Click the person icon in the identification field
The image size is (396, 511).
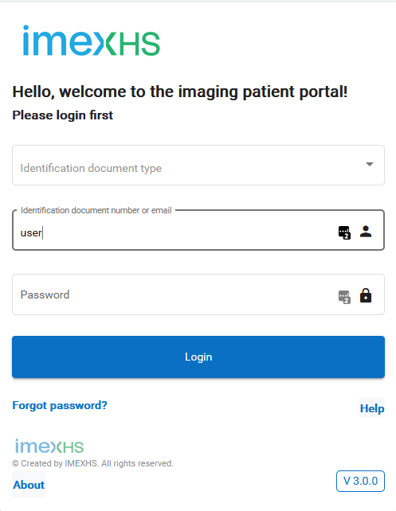366,231
